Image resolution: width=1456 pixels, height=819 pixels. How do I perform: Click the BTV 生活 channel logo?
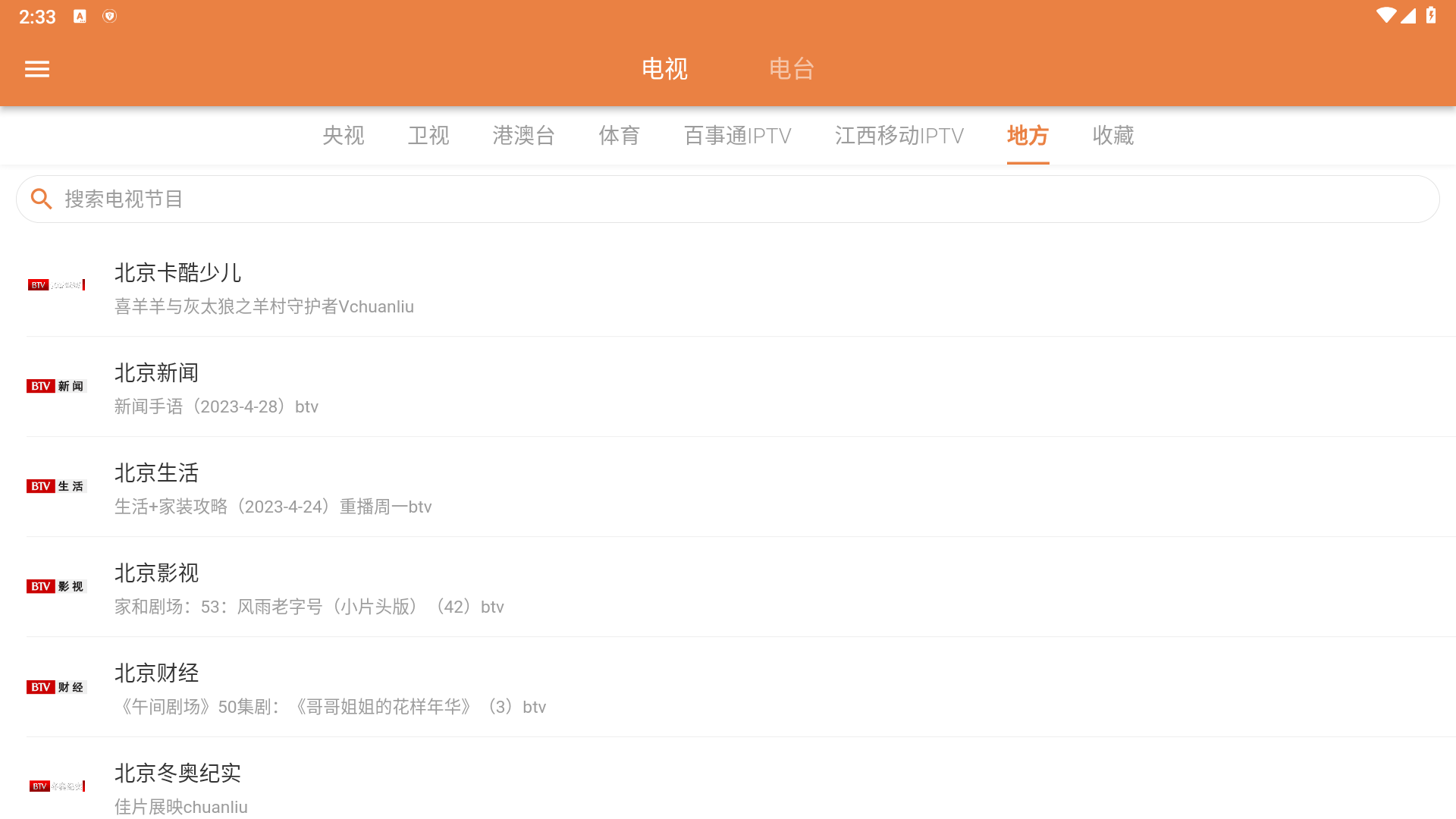57,486
